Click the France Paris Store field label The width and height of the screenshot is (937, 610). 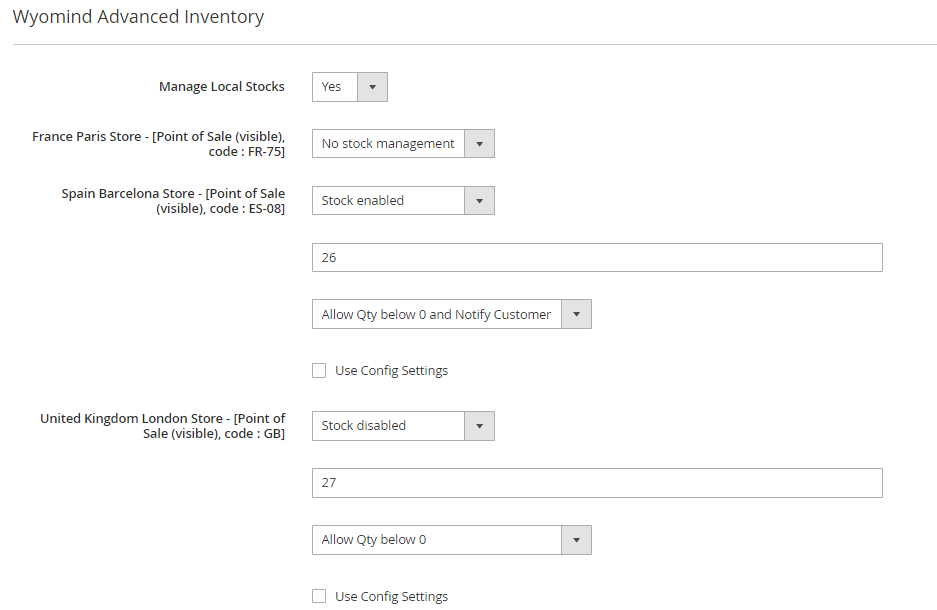coord(158,144)
